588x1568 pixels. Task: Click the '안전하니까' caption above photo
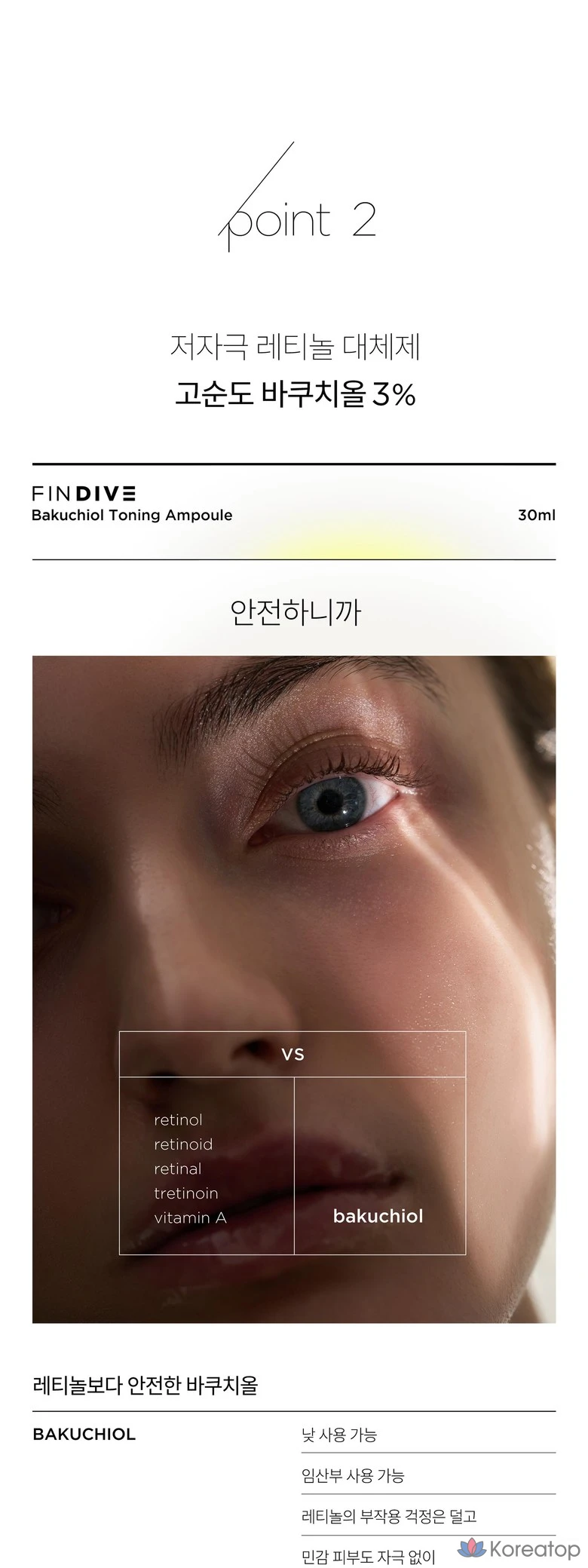coord(295,611)
